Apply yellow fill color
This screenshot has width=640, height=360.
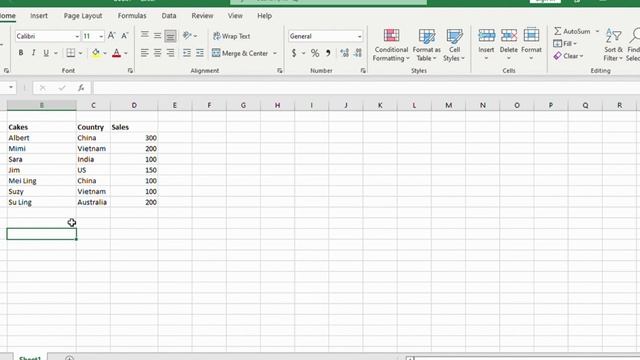point(96,53)
